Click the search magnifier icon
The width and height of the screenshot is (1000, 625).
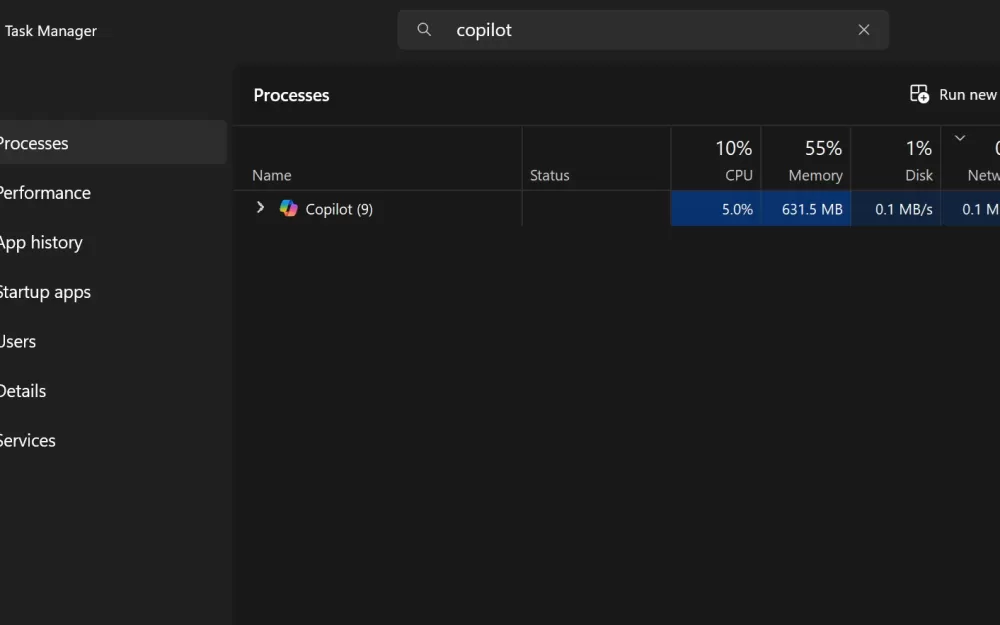pos(424,29)
